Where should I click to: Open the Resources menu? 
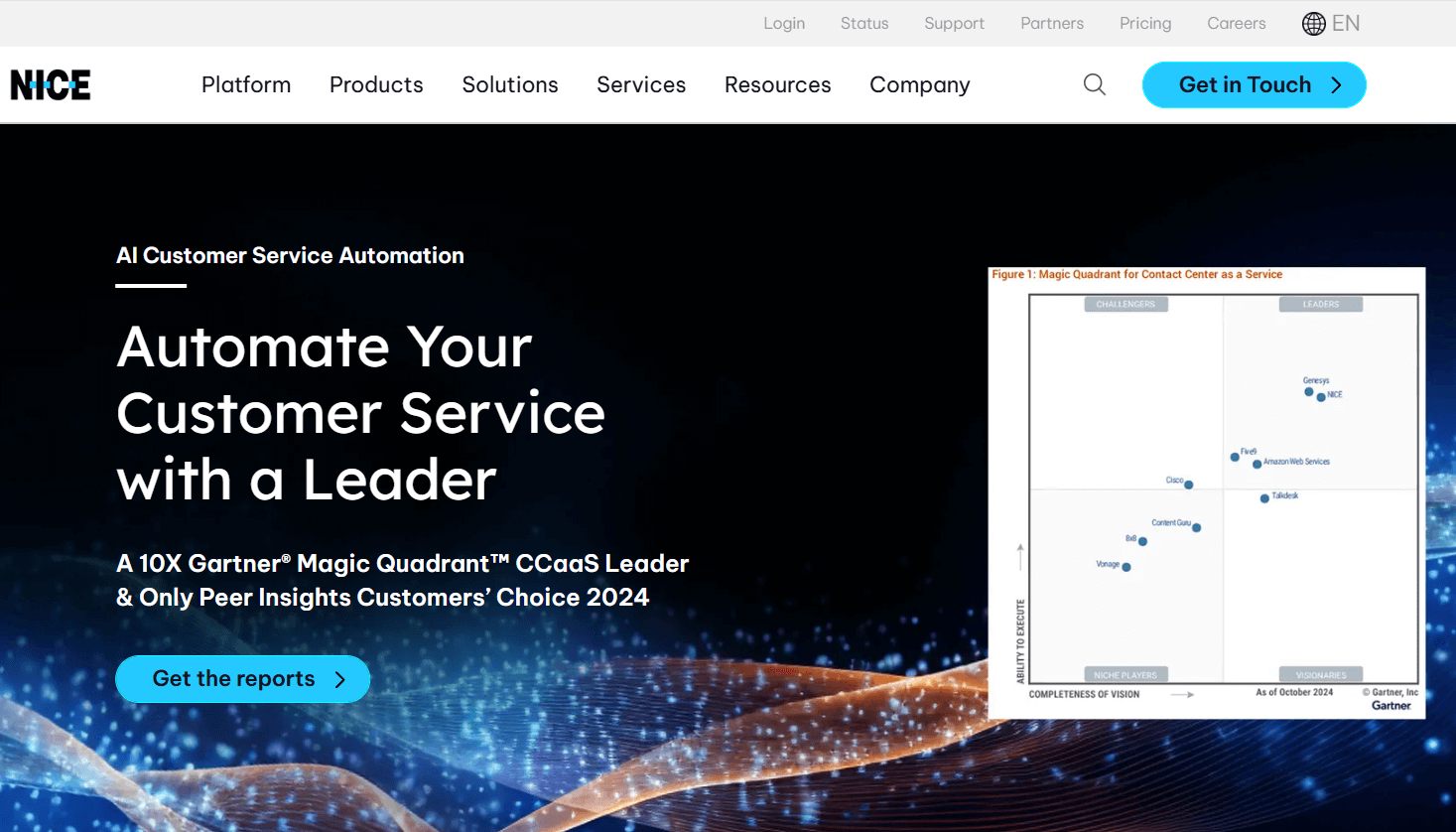pos(778,84)
